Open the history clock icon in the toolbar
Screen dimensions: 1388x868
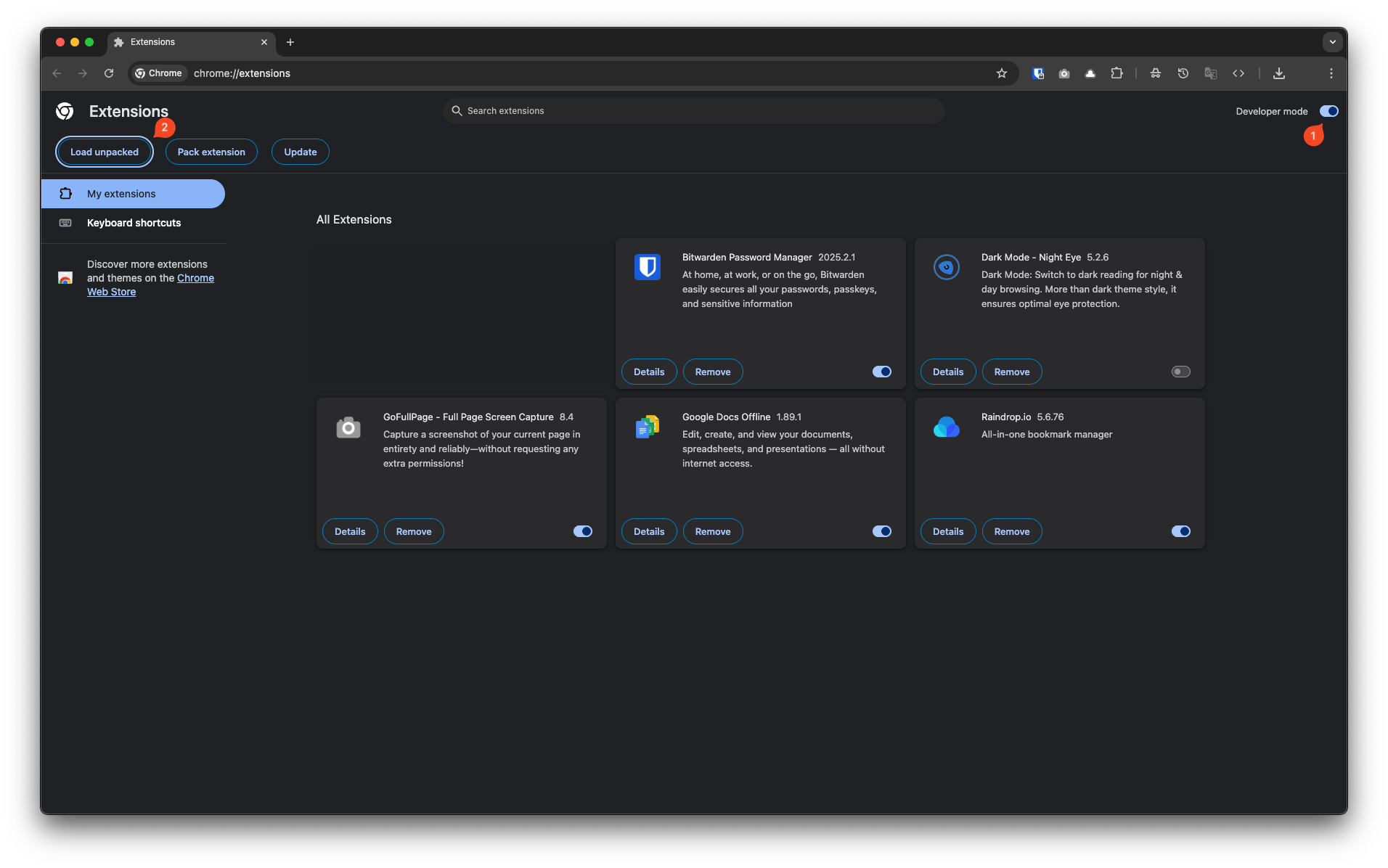(1183, 73)
